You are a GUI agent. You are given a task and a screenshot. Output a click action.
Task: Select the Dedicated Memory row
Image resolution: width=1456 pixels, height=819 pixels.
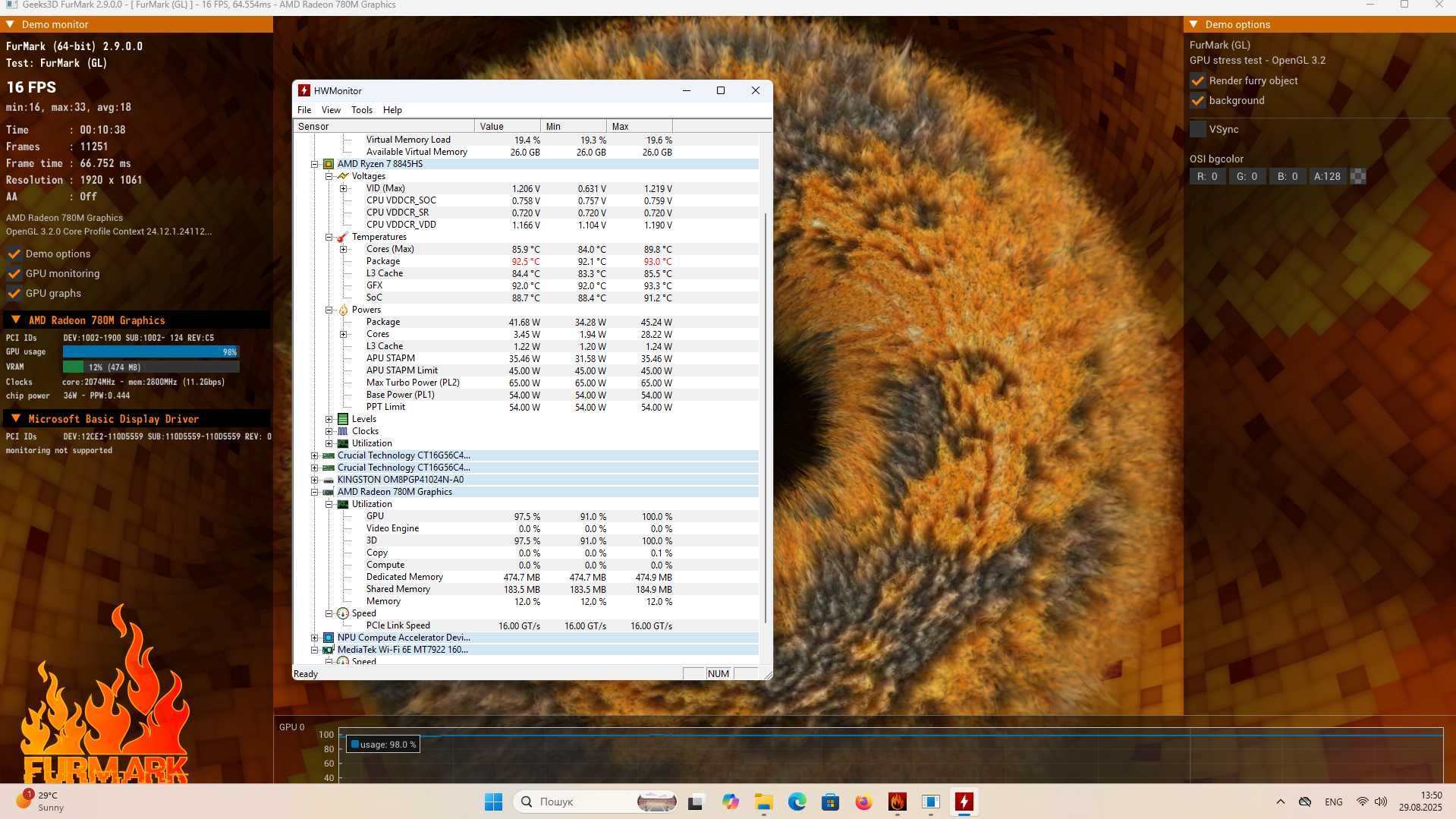pyautogui.click(x=527, y=577)
